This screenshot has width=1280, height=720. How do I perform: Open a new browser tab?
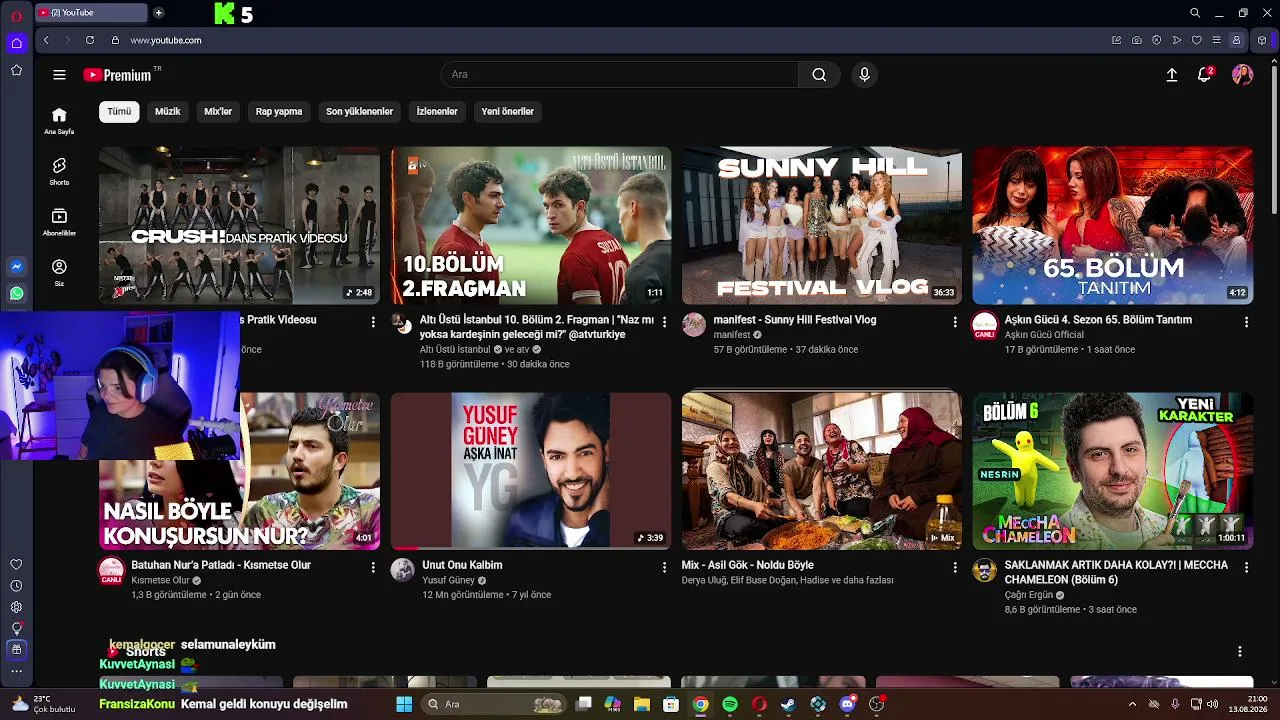(159, 13)
